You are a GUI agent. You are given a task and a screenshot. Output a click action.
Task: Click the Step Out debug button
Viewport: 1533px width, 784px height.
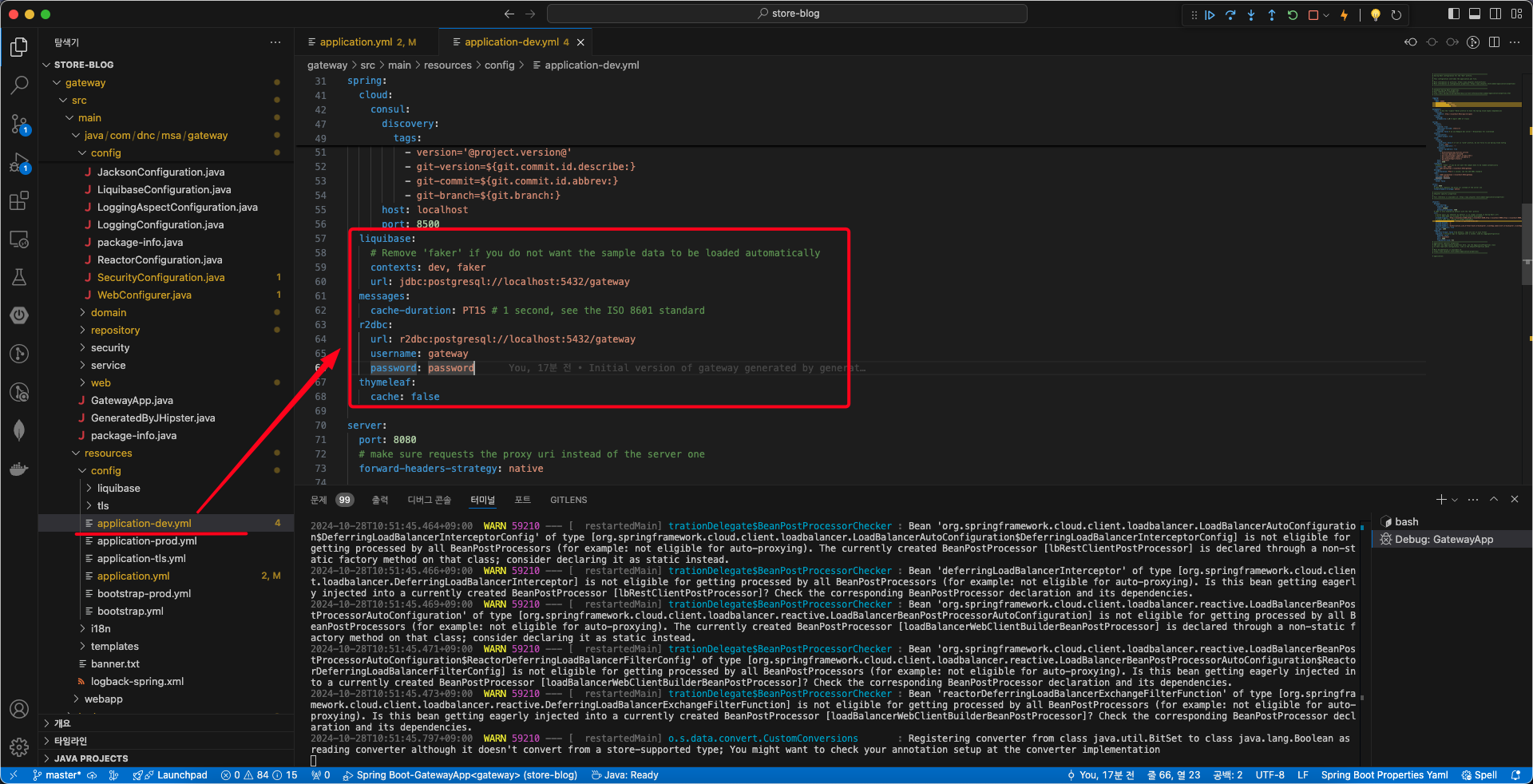point(1272,15)
